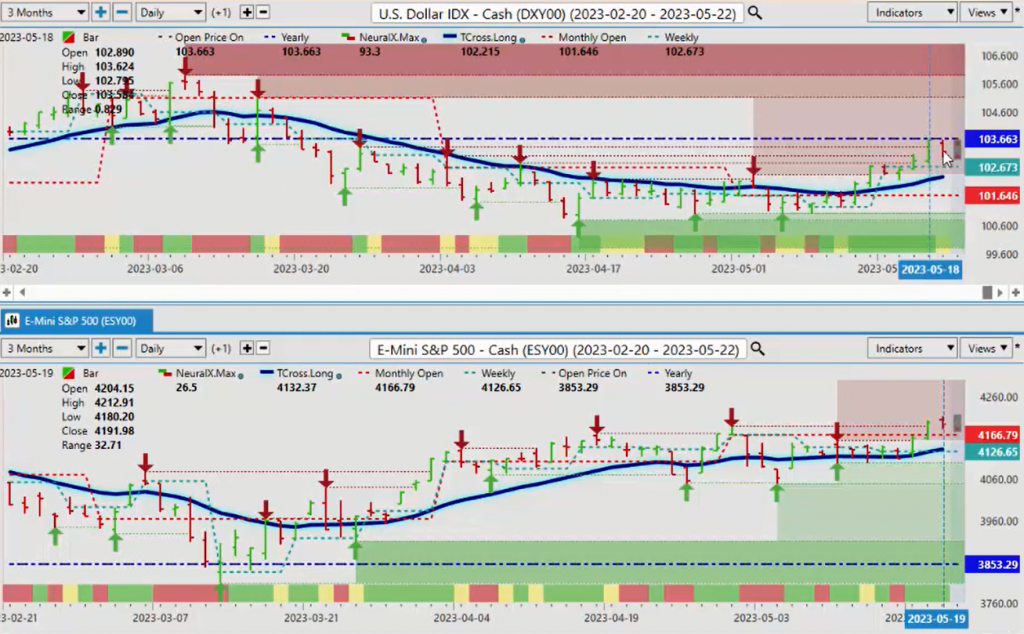Screen dimensions: 1024x634
Task: Click the Bar type icon in the E-Mini legend
Action: pos(69,373)
